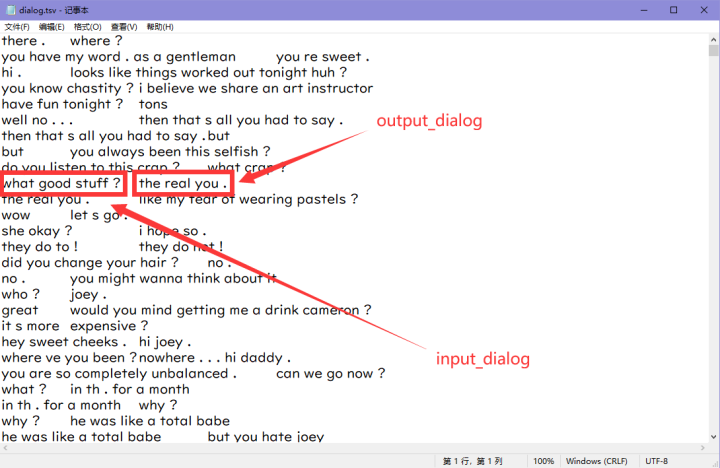The width and height of the screenshot is (720, 468).
Task: Maximize the Notepad window
Action: [x=673, y=10]
